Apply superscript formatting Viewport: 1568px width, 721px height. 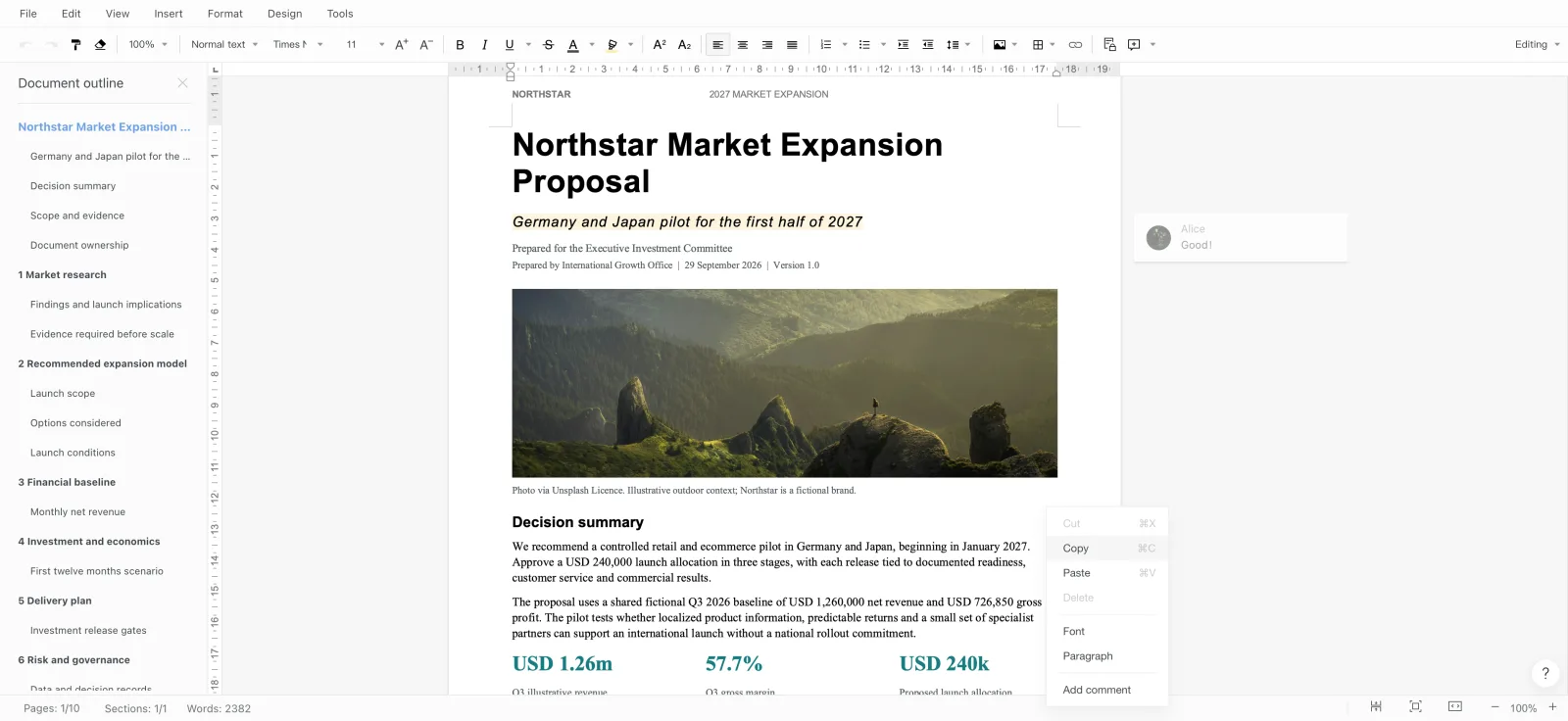pos(660,44)
